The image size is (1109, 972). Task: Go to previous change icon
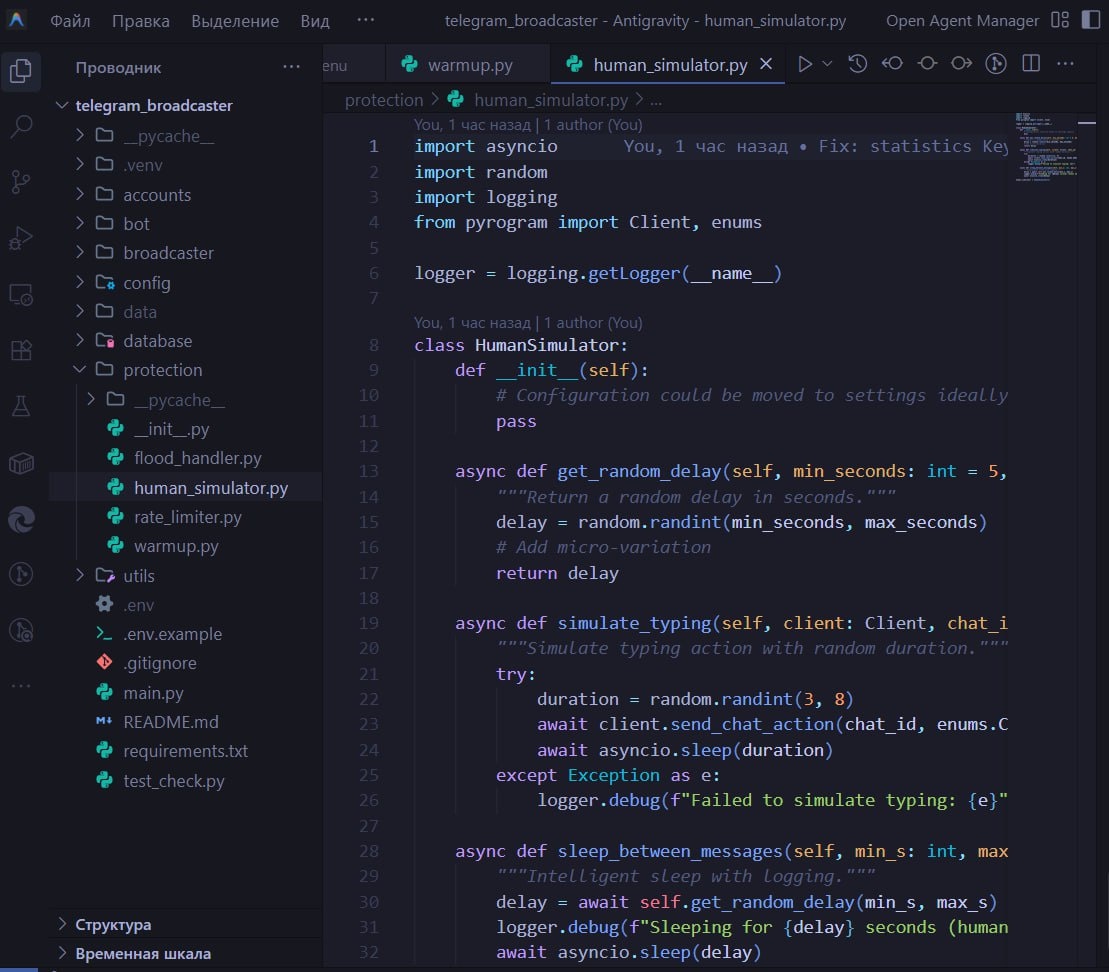(x=892, y=64)
